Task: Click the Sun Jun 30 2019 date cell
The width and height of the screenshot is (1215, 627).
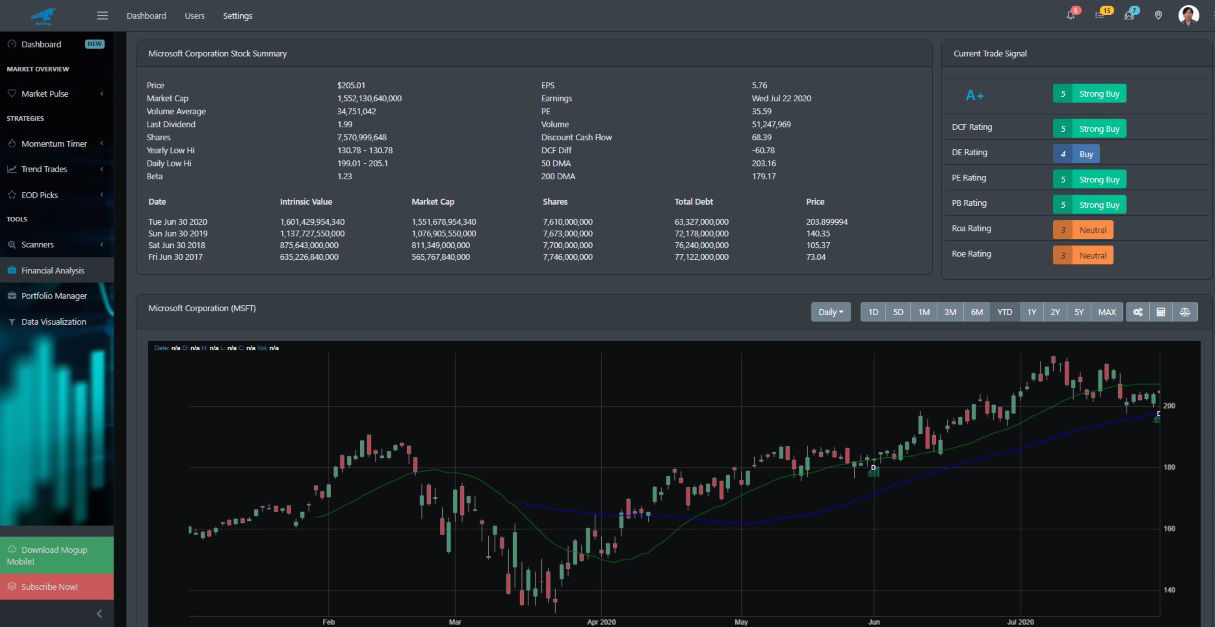Action: click(x=179, y=234)
